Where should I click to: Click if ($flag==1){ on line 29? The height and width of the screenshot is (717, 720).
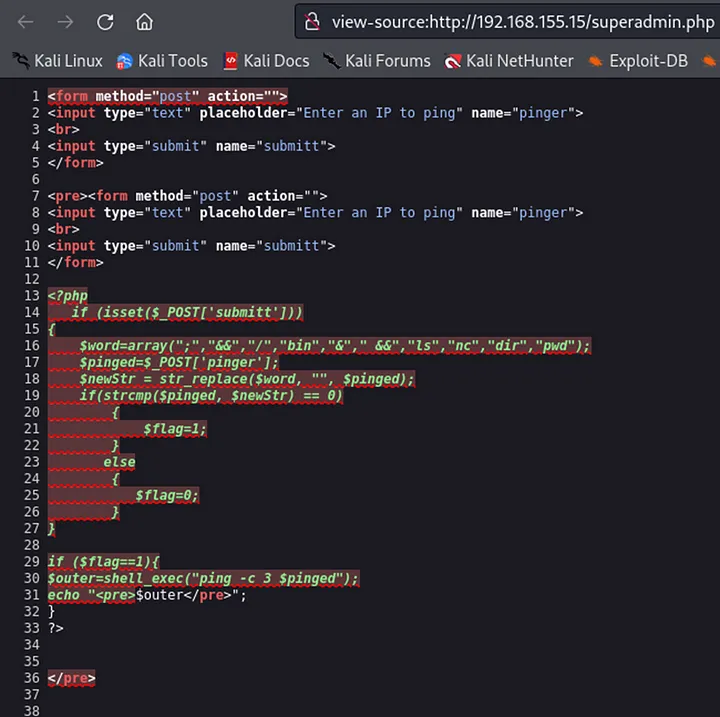(103, 562)
